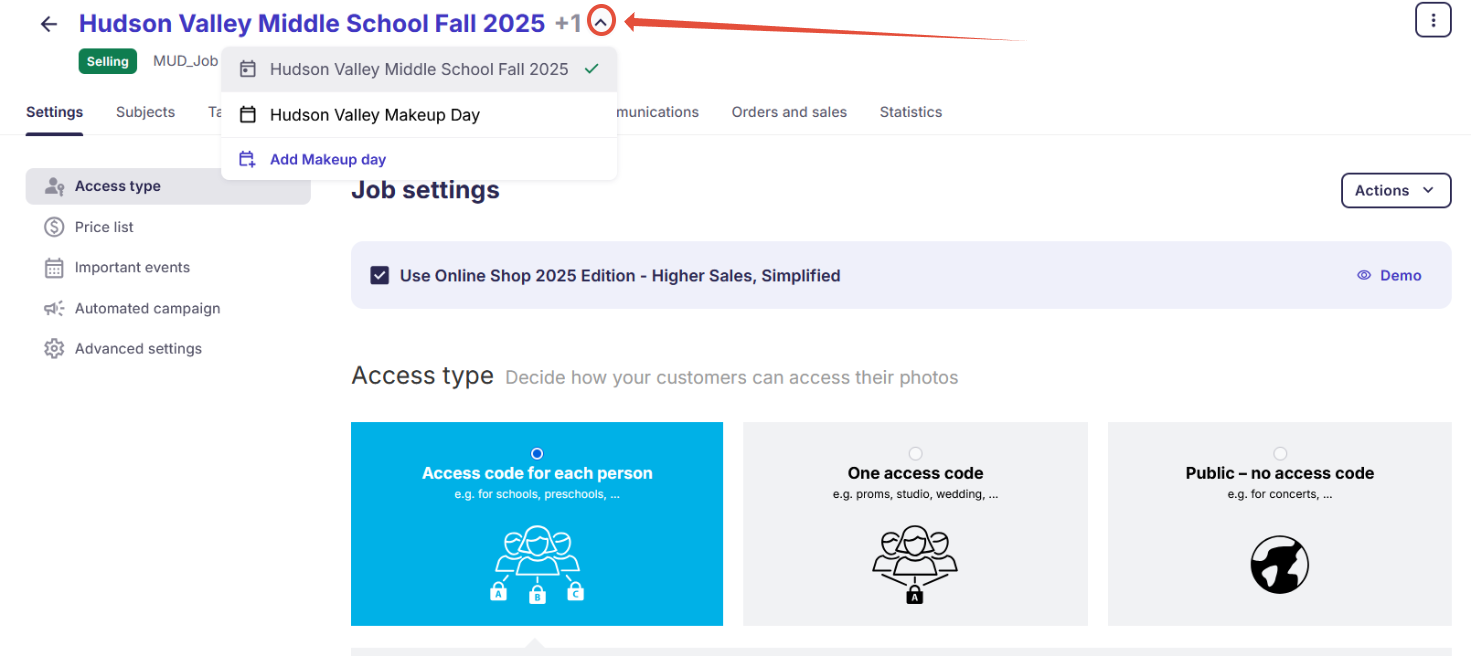Click the Demo eye icon
Image resolution: width=1471 pixels, height=656 pixels.
click(x=1364, y=276)
